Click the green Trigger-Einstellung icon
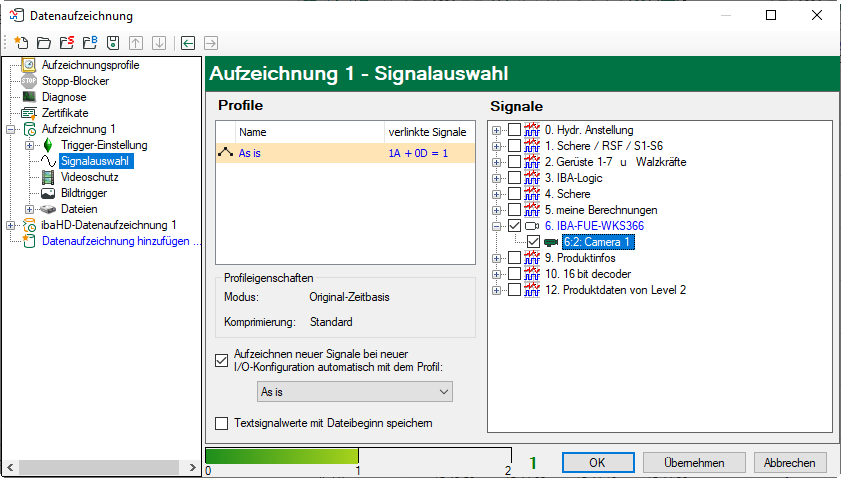The width and height of the screenshot is (841, 478). 48,145
